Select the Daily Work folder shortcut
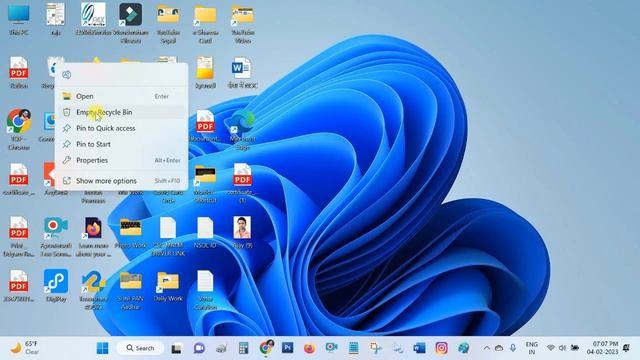 [x=168, y=286]
